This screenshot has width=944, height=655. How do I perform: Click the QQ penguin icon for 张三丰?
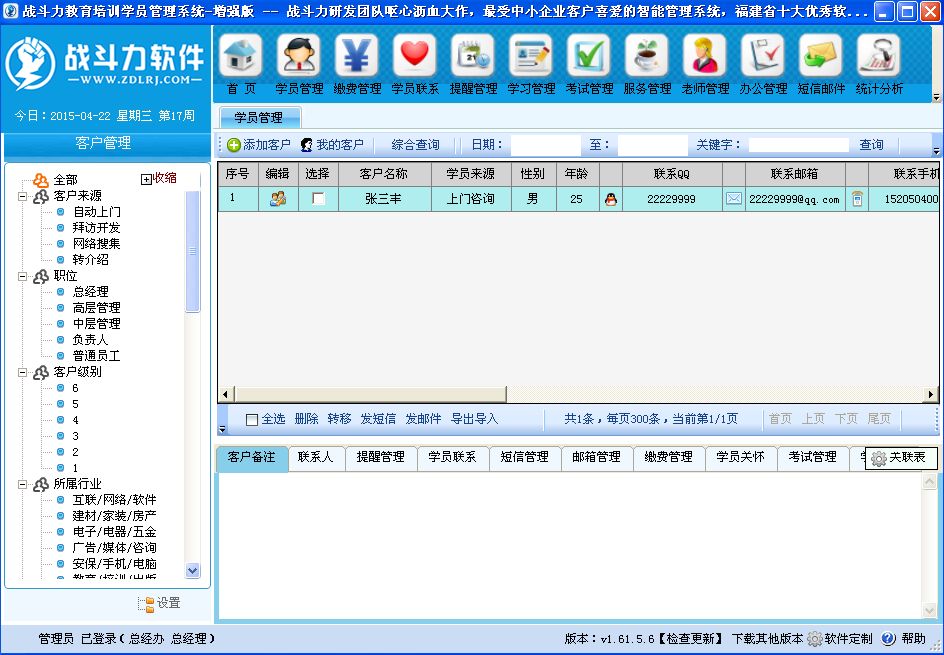click(x=611, y=199)
